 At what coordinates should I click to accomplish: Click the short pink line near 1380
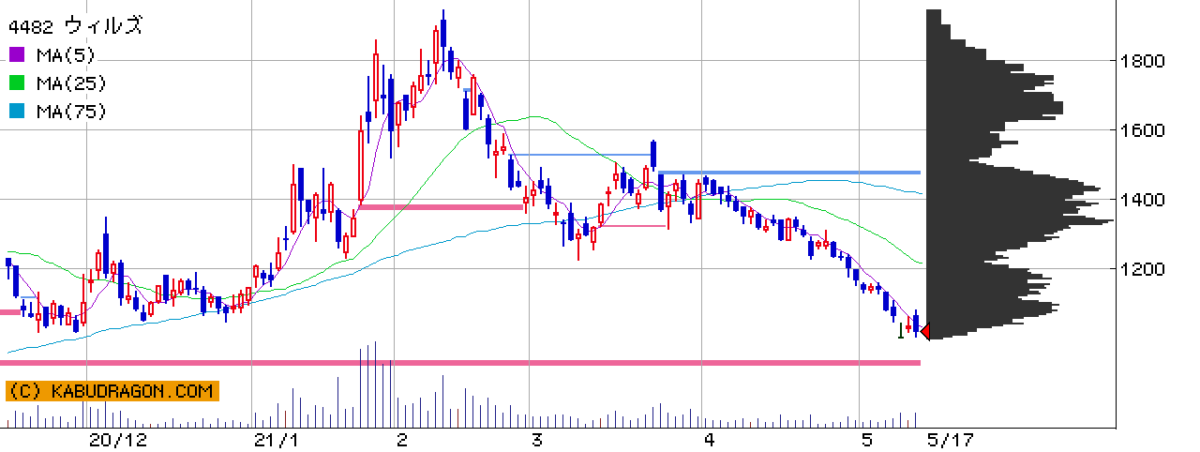pos(441,207)
